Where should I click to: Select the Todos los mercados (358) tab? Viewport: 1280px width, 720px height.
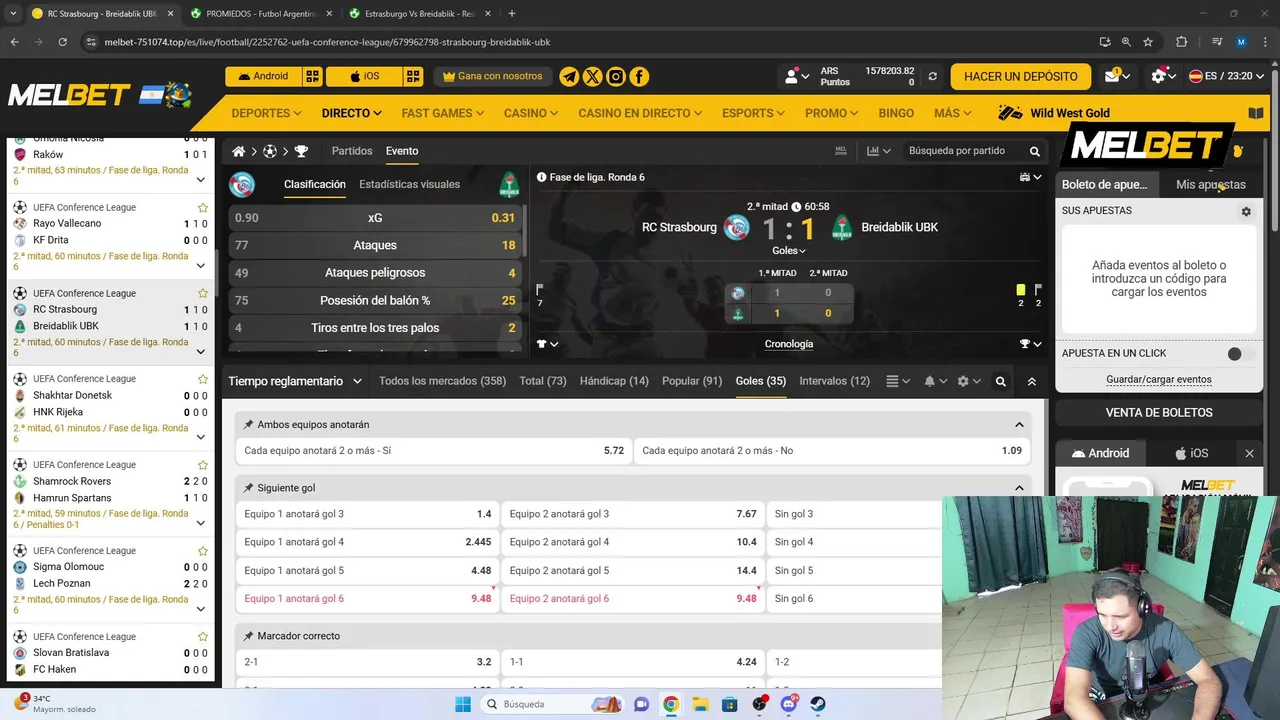coord(442,381)
